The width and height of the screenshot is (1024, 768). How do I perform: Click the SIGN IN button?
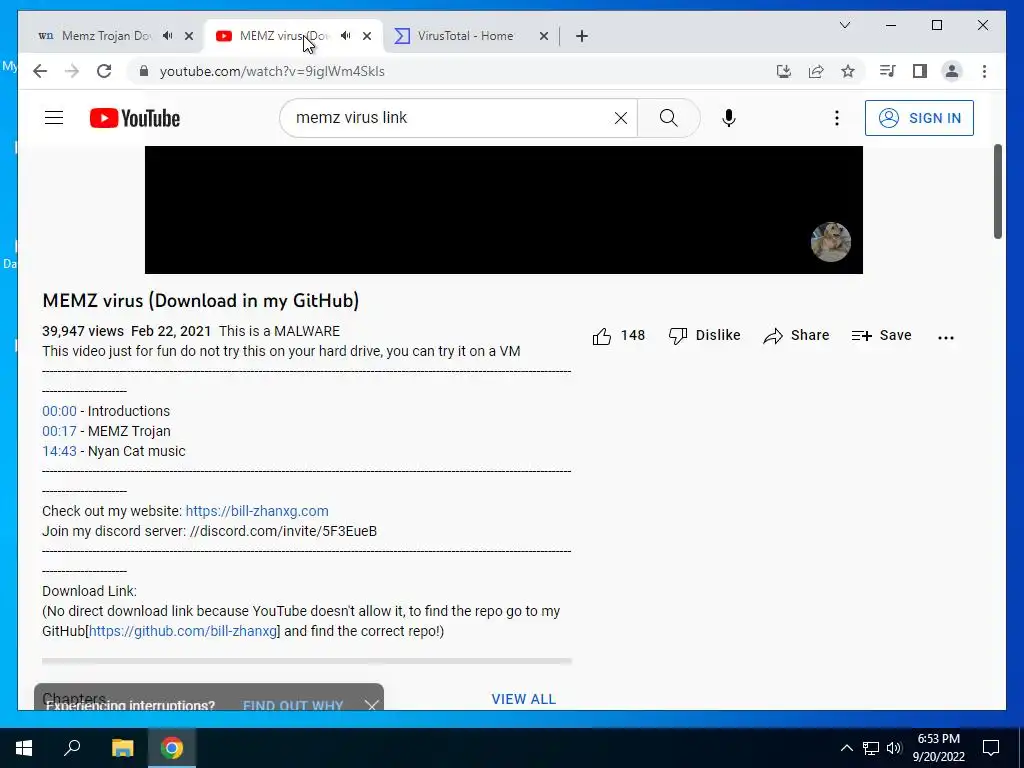[919, 118]
